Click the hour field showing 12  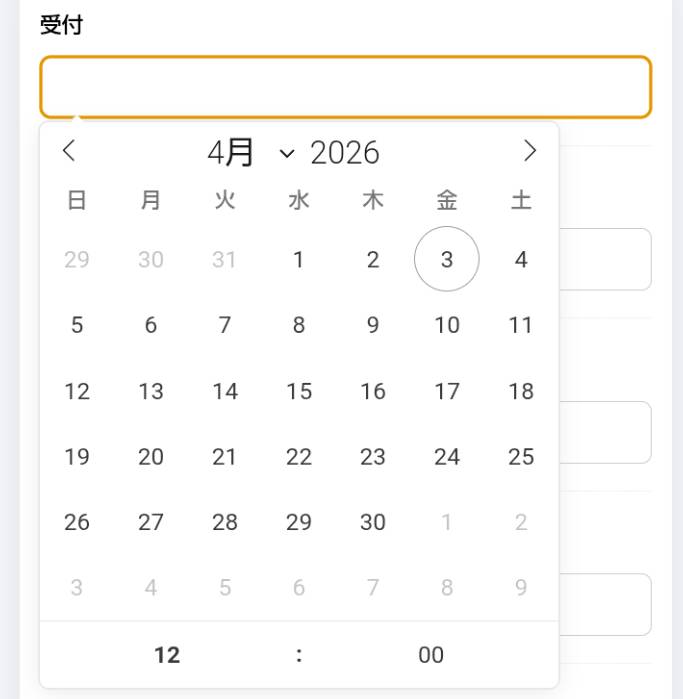167,655
